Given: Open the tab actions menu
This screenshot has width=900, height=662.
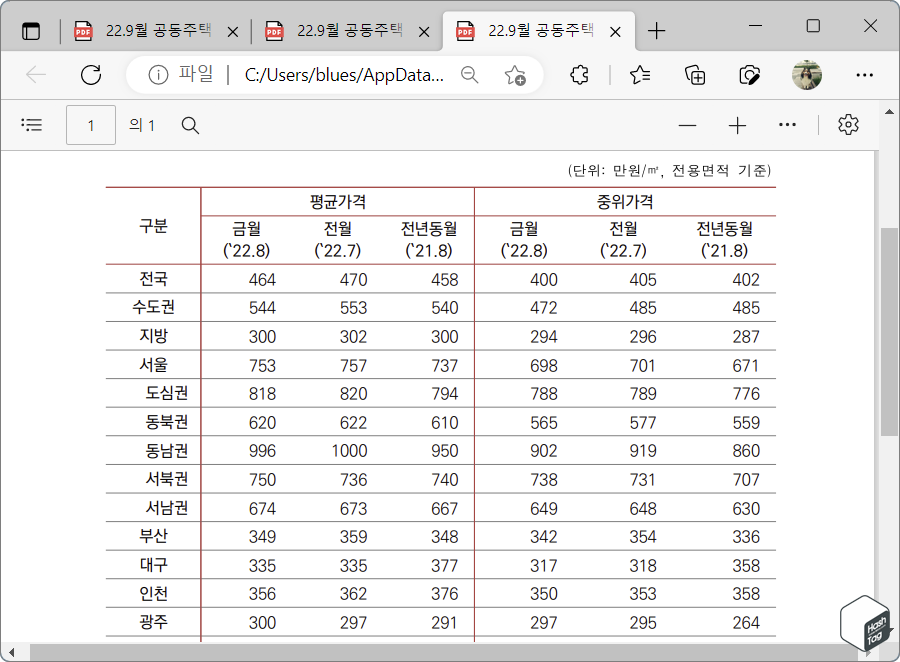Looking at the screenshot, I should click(x=31, y=30).
